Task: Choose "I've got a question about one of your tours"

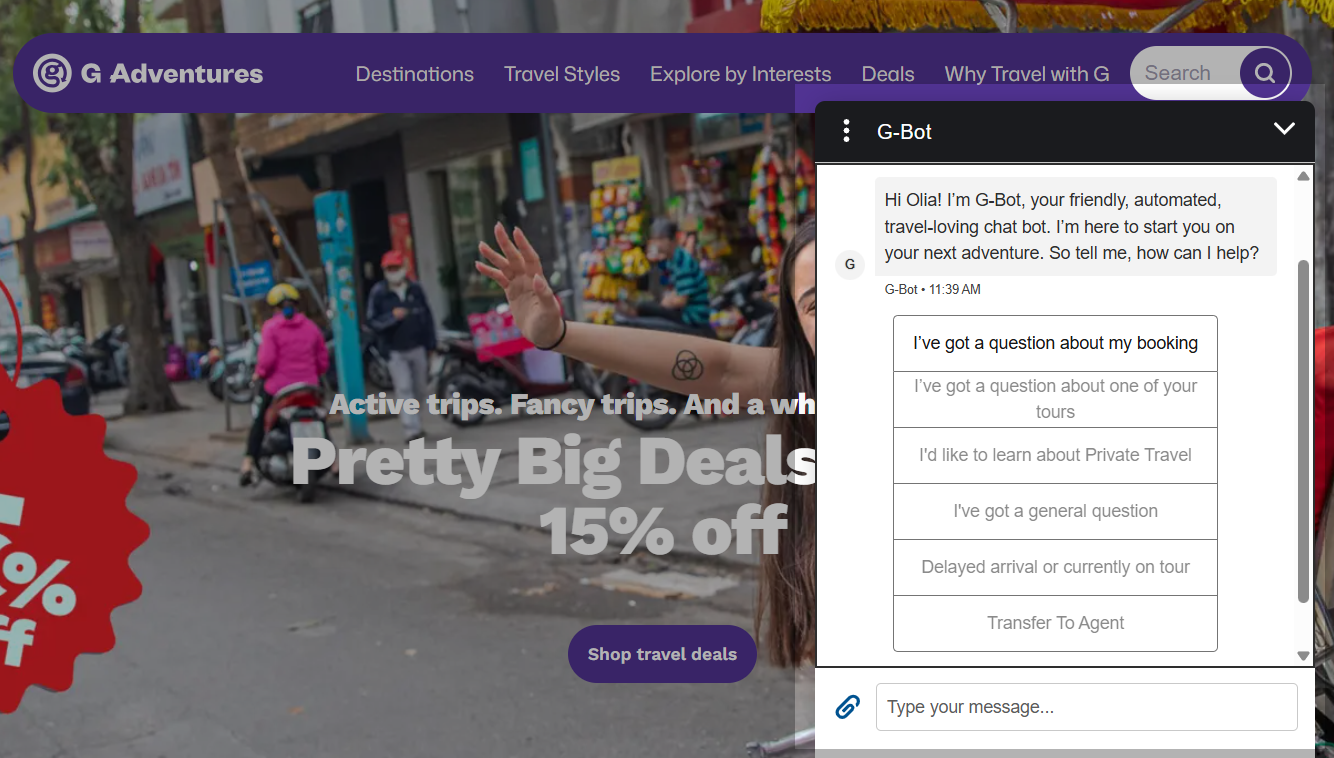Action: 1055,398
